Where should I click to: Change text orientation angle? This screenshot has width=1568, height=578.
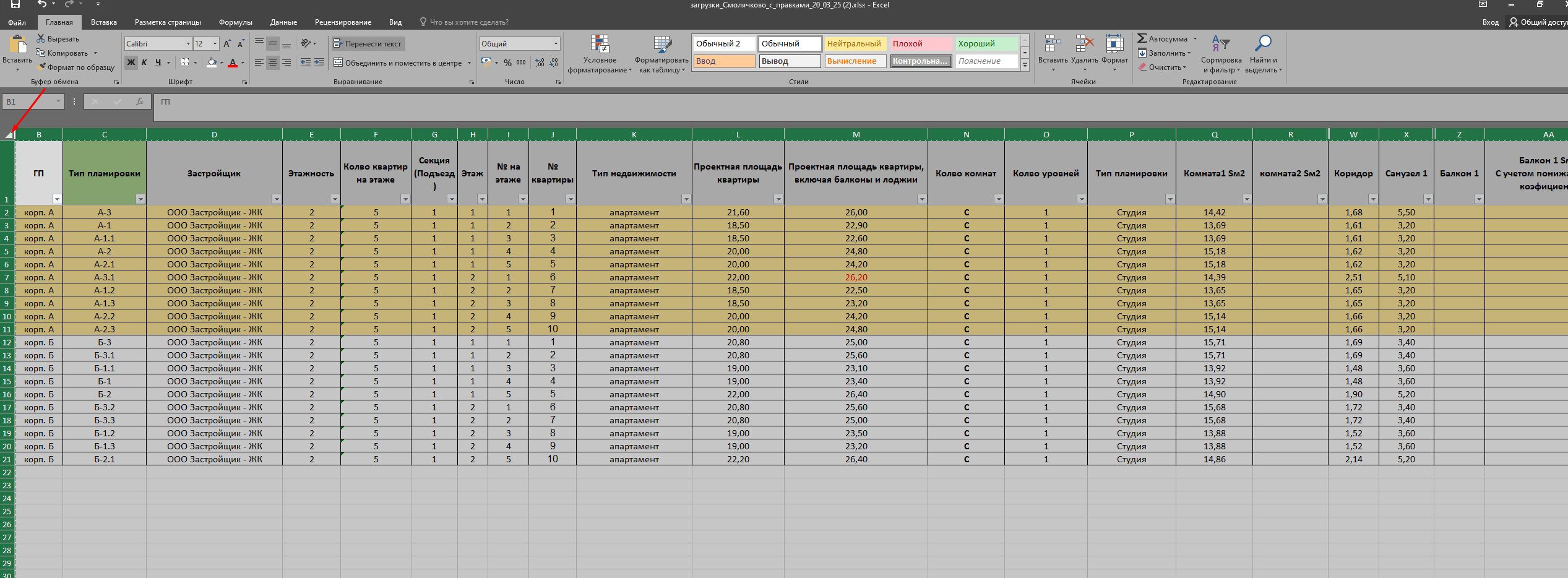(306, 43)
